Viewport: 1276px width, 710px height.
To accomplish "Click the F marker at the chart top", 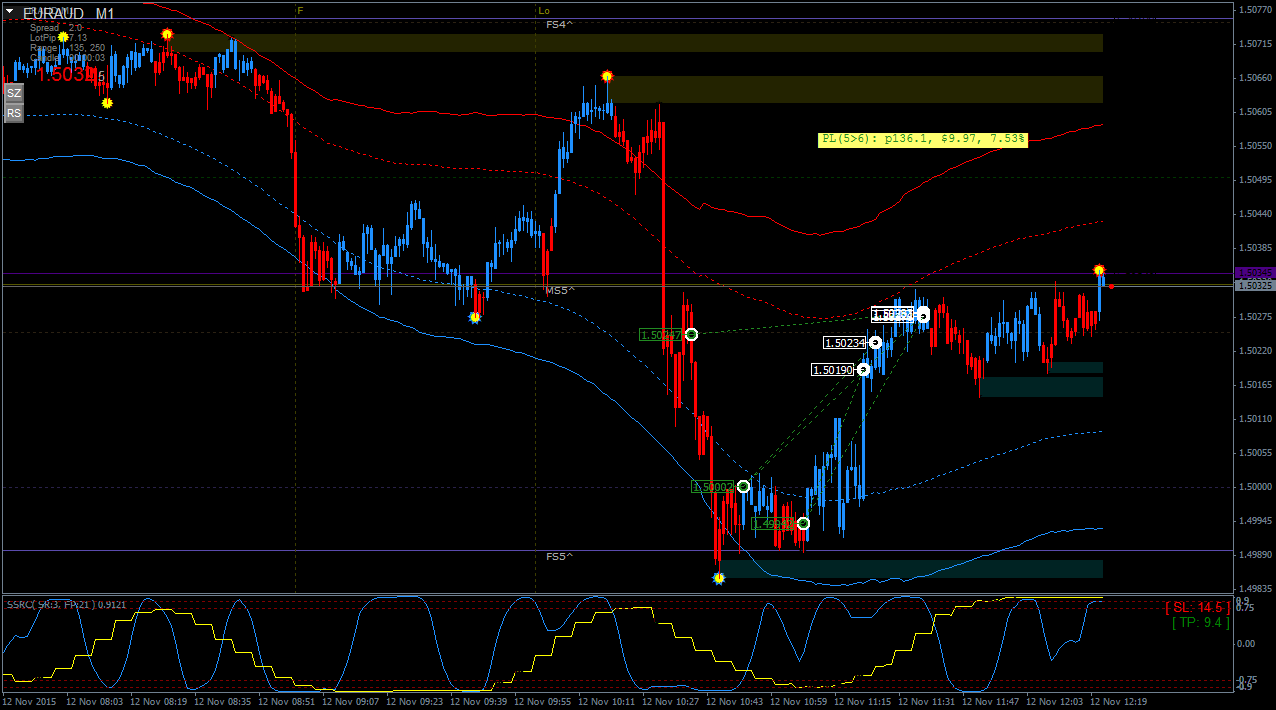I will [x=300, y=10].
